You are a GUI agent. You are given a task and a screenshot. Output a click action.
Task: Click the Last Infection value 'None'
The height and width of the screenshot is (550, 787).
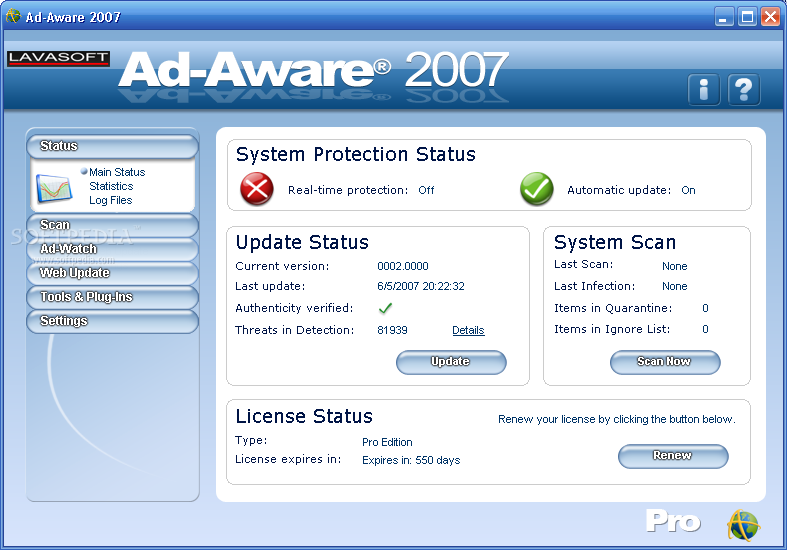coord(675,287)
